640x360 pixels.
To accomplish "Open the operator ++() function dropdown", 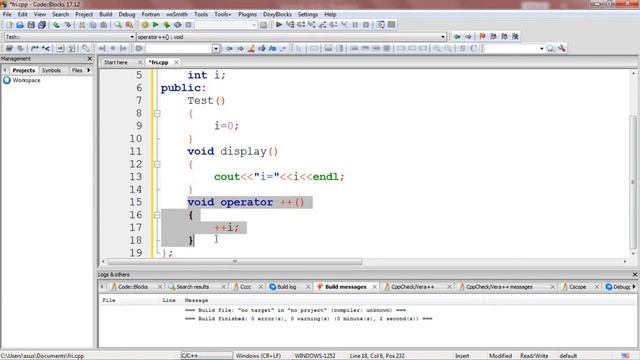I will point(291,37).
